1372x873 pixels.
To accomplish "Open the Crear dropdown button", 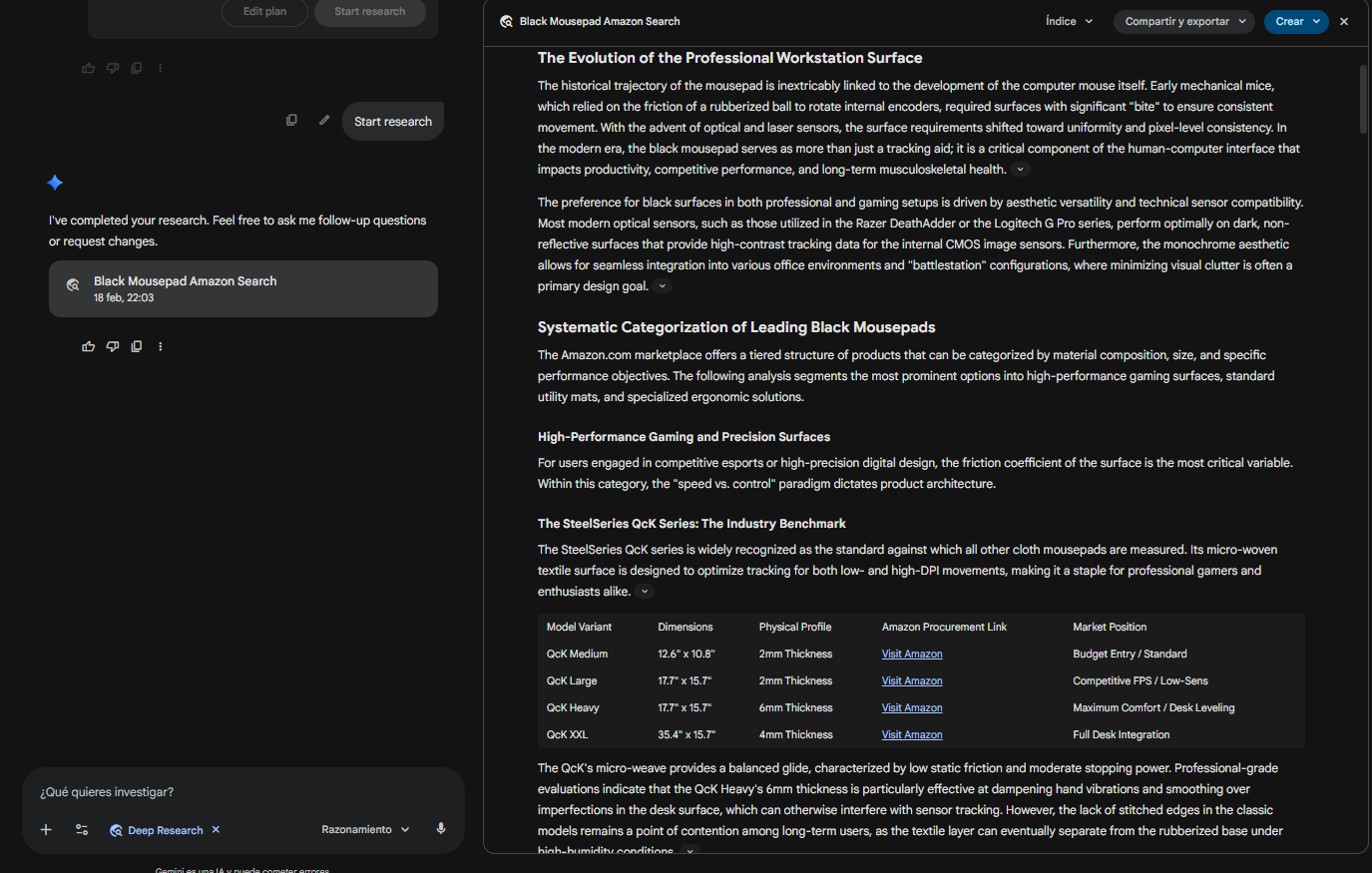I will (1296, 21).
